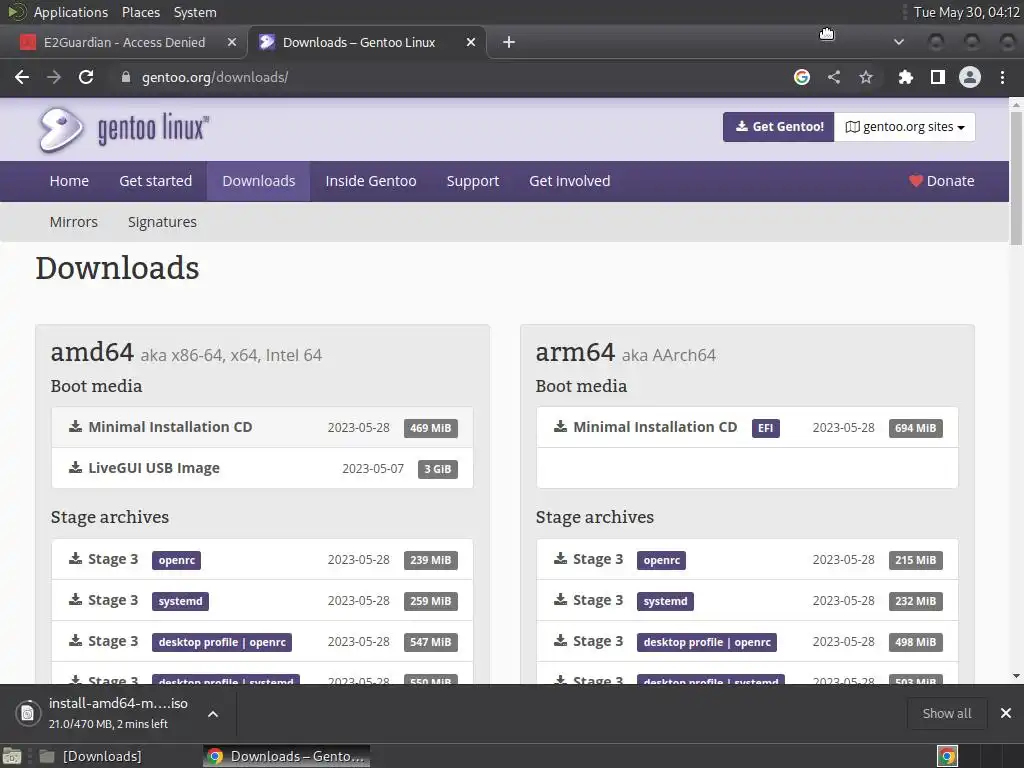Open the Support navigation item
This screenshot has width=1024, height=768.
click(x=473, y=181)
